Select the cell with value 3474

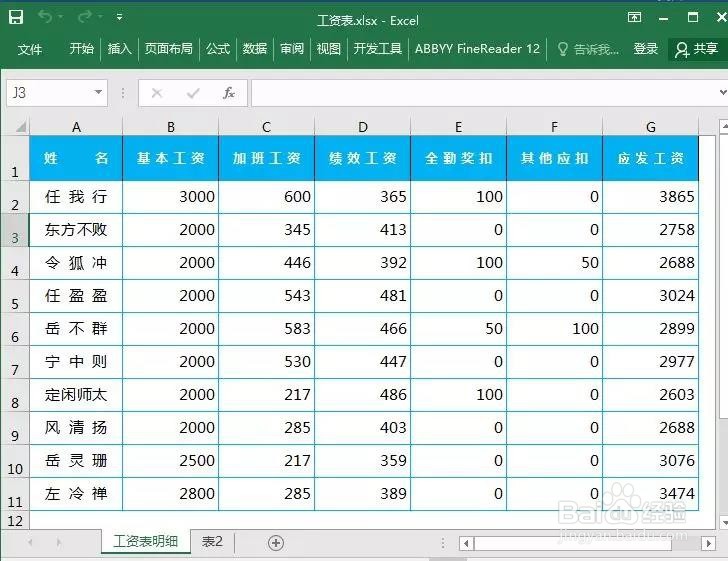(x=650, y=494)
